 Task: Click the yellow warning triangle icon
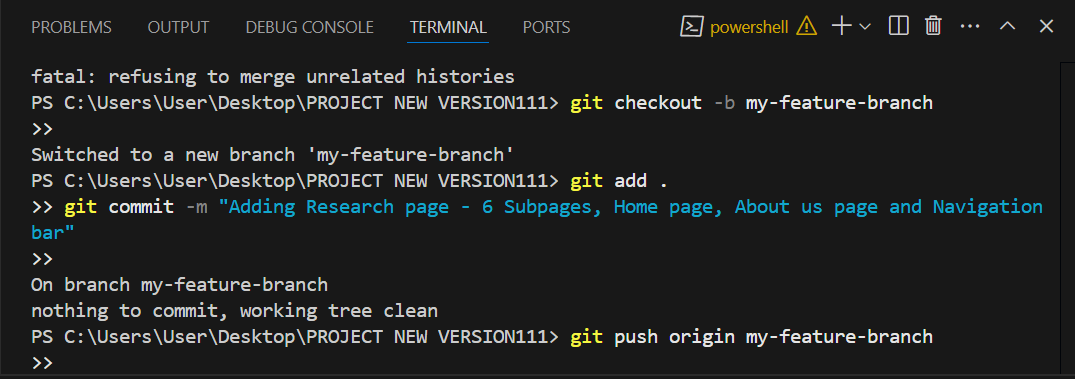pyautogui.click(x=806, y=27)
